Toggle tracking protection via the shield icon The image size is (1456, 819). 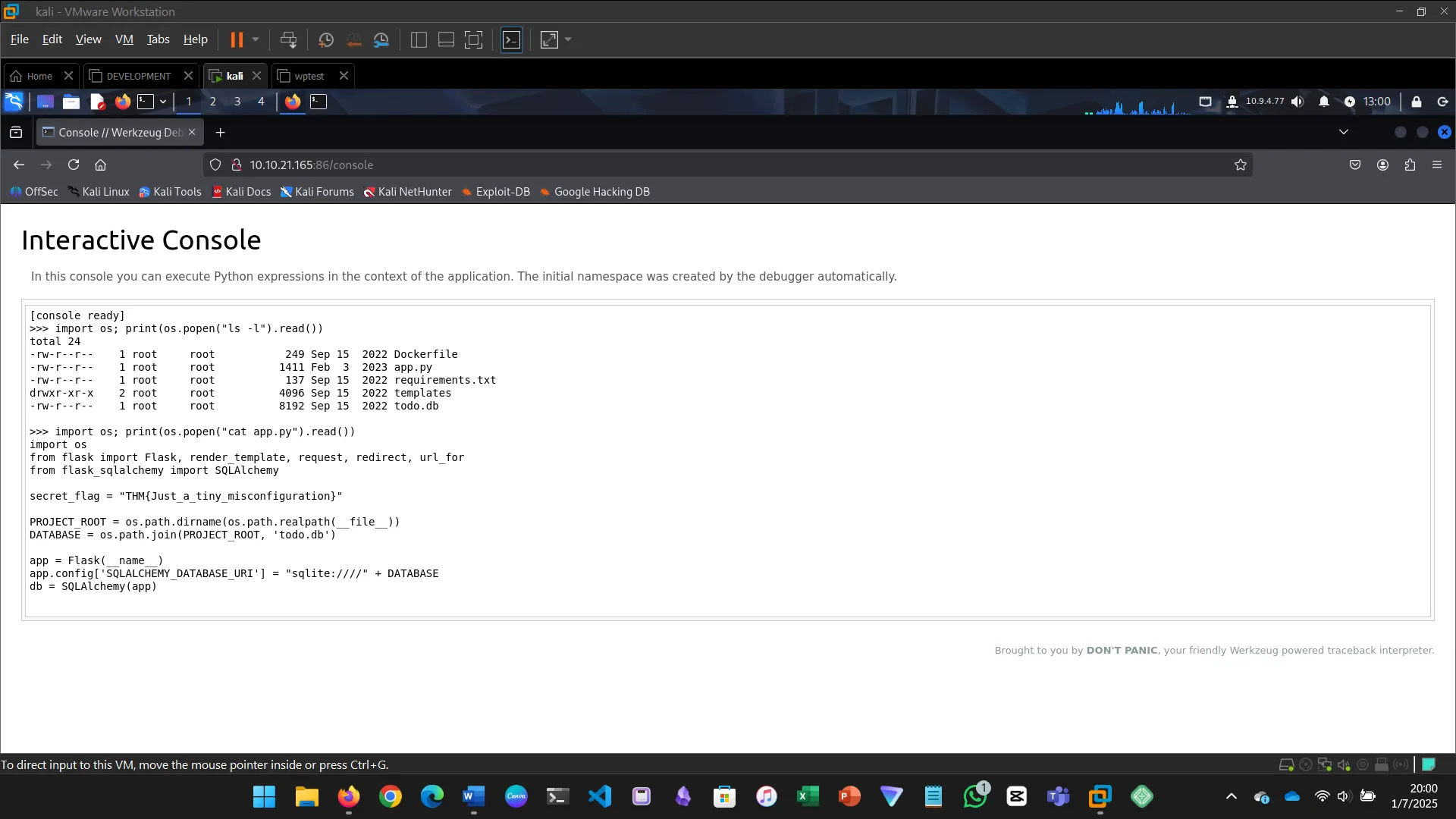216,165
